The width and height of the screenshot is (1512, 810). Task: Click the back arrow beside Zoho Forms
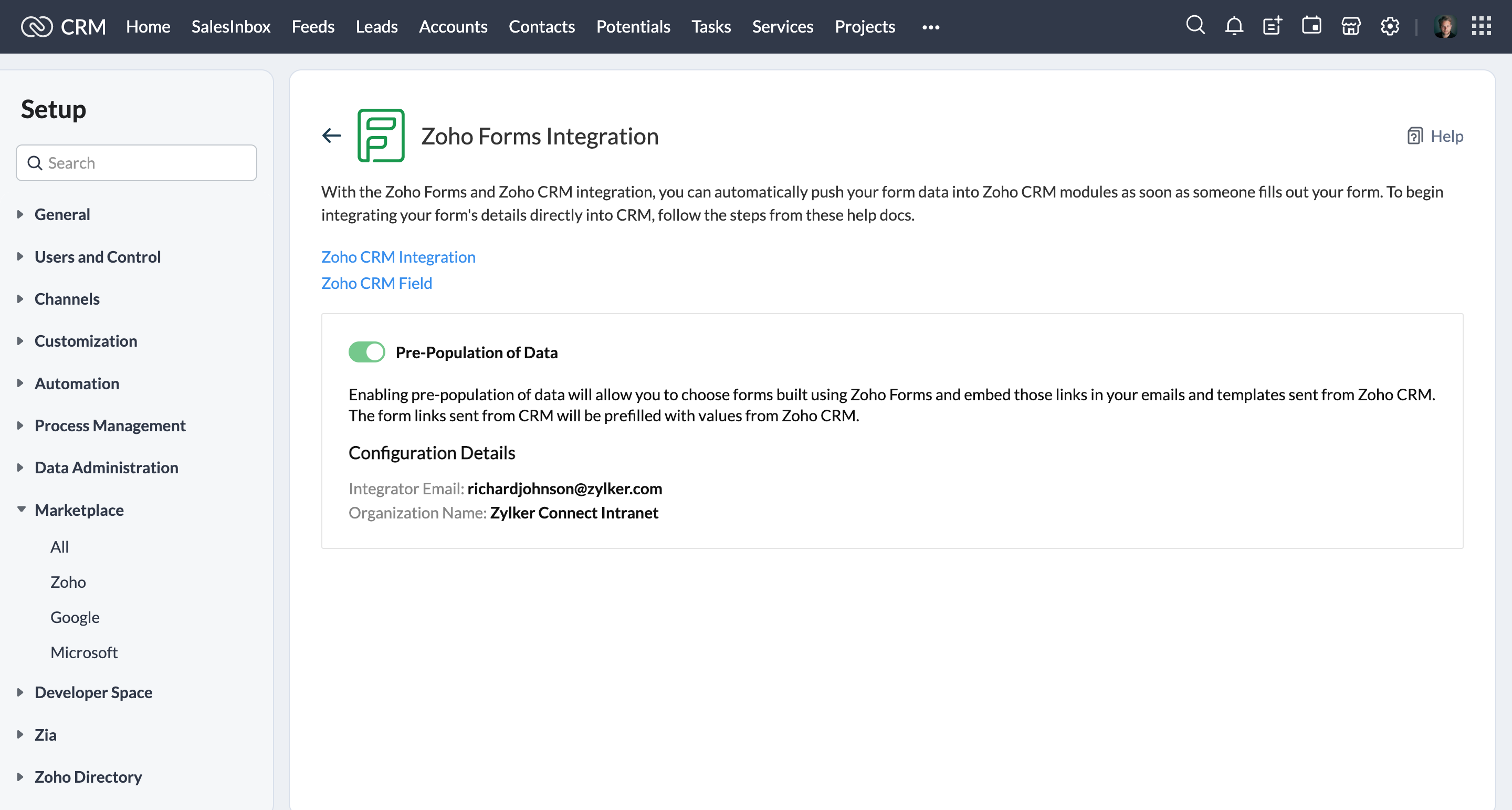332,136
